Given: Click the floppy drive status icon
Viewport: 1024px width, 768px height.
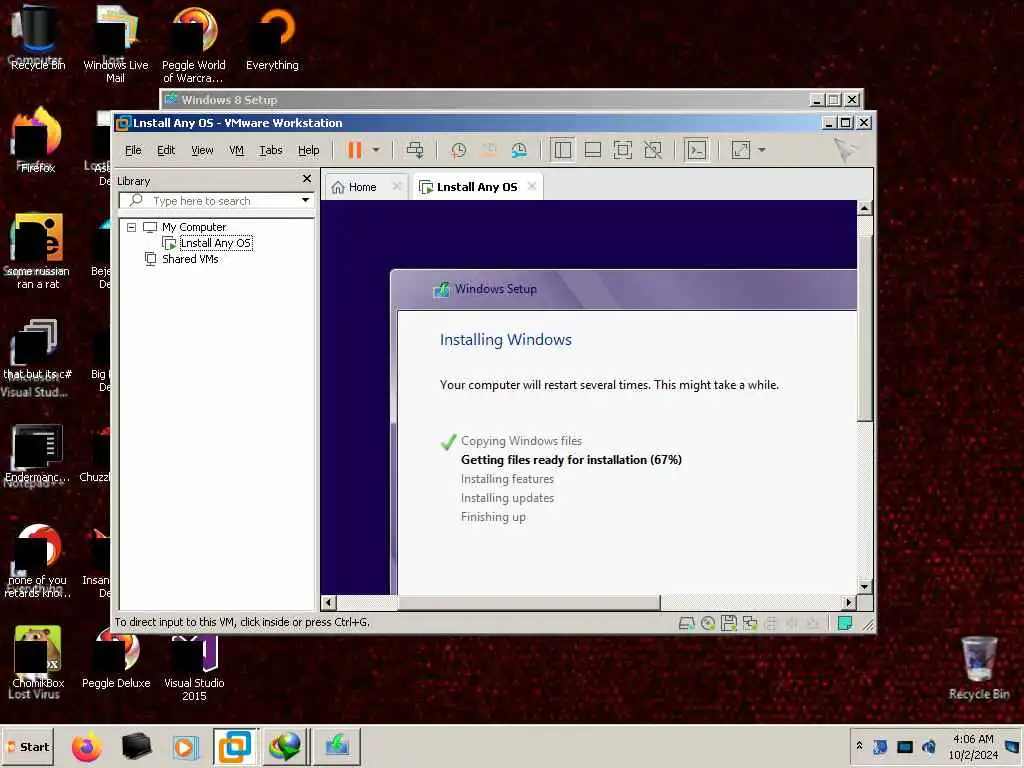Looking at the screenshot, I should [729, 624].
